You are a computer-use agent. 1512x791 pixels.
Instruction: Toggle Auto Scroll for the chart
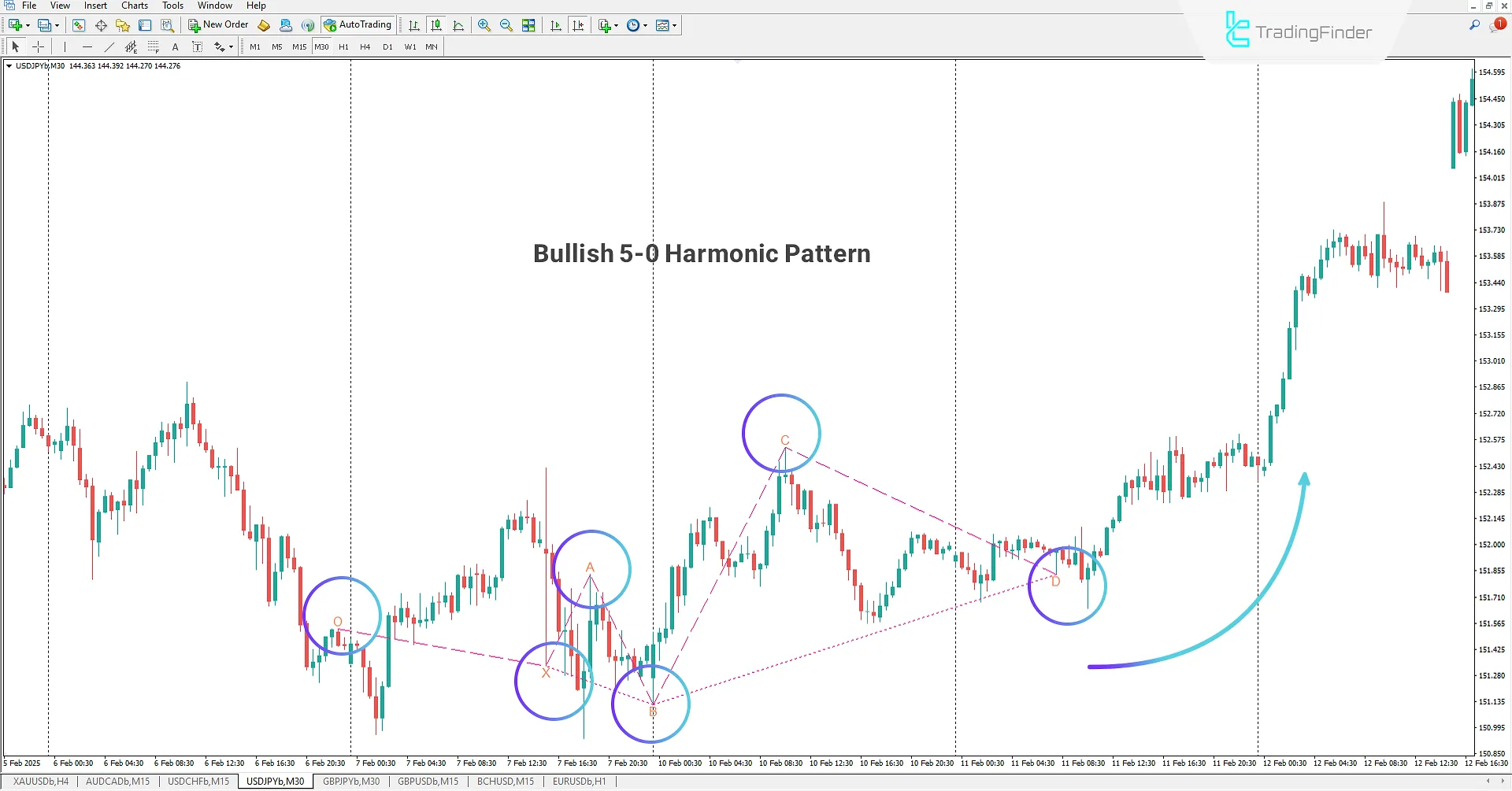pos(555,24)
